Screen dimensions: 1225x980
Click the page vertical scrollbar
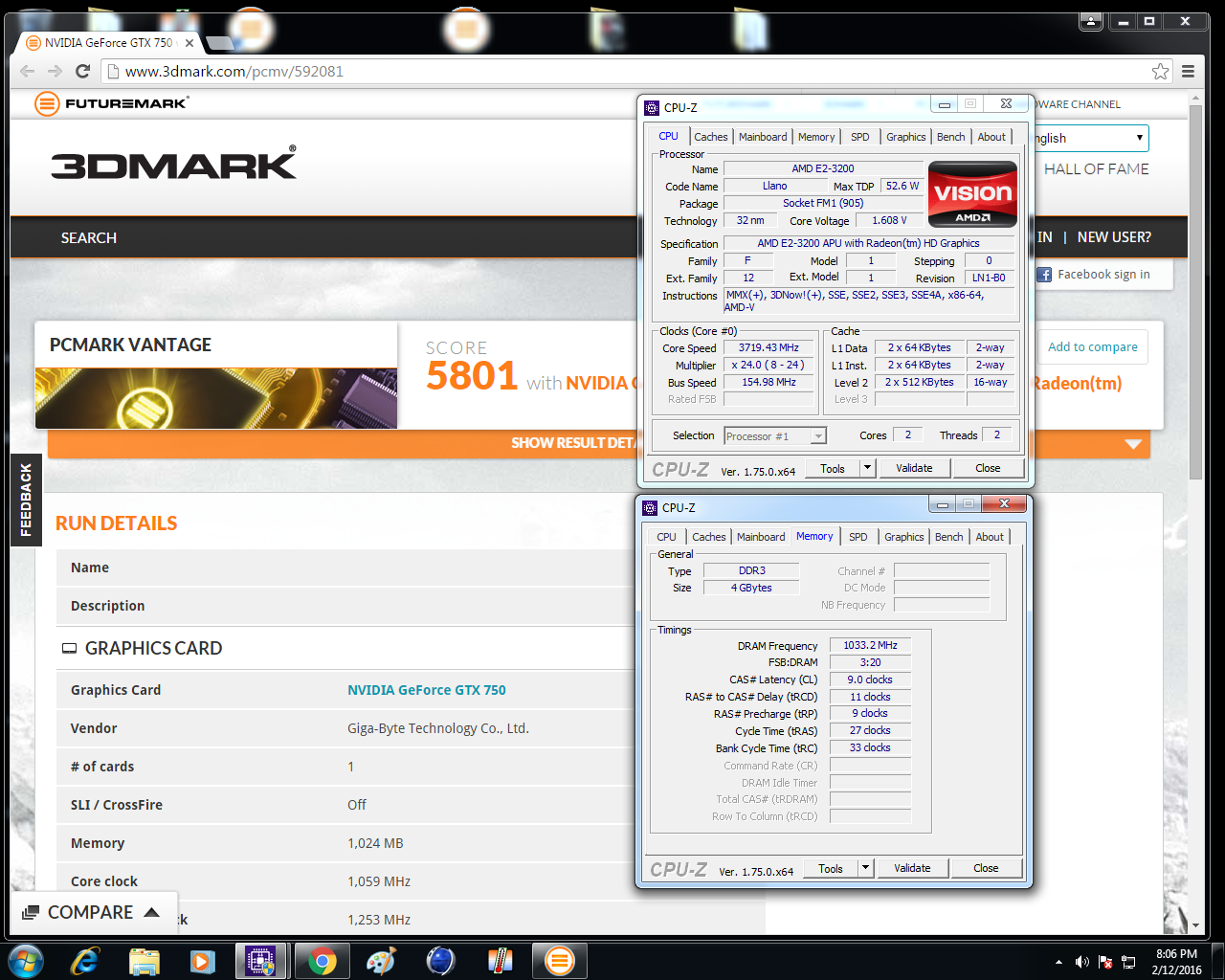point(1195,293)
